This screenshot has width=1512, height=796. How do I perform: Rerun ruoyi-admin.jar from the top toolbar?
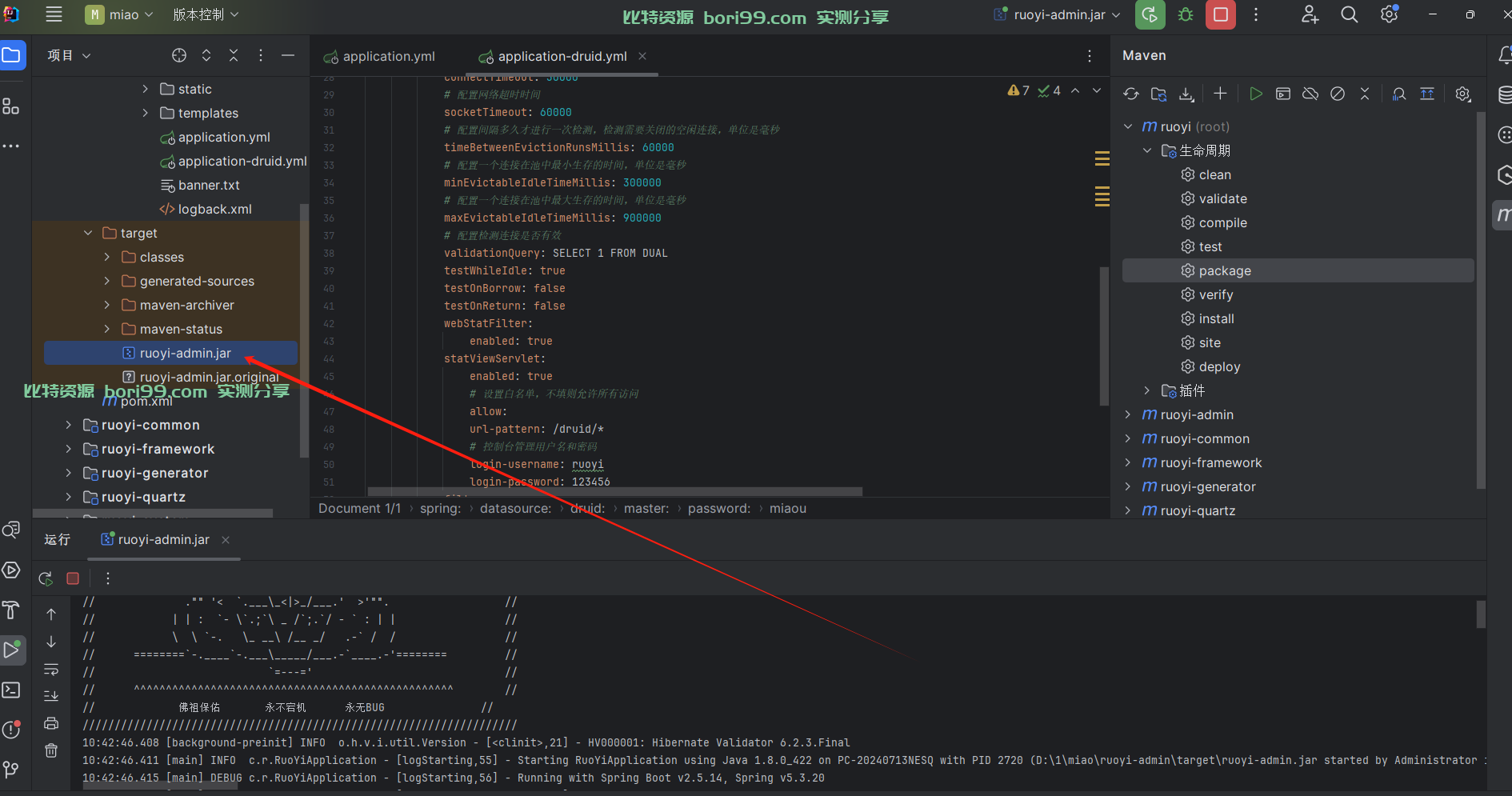coord(1150,14)
